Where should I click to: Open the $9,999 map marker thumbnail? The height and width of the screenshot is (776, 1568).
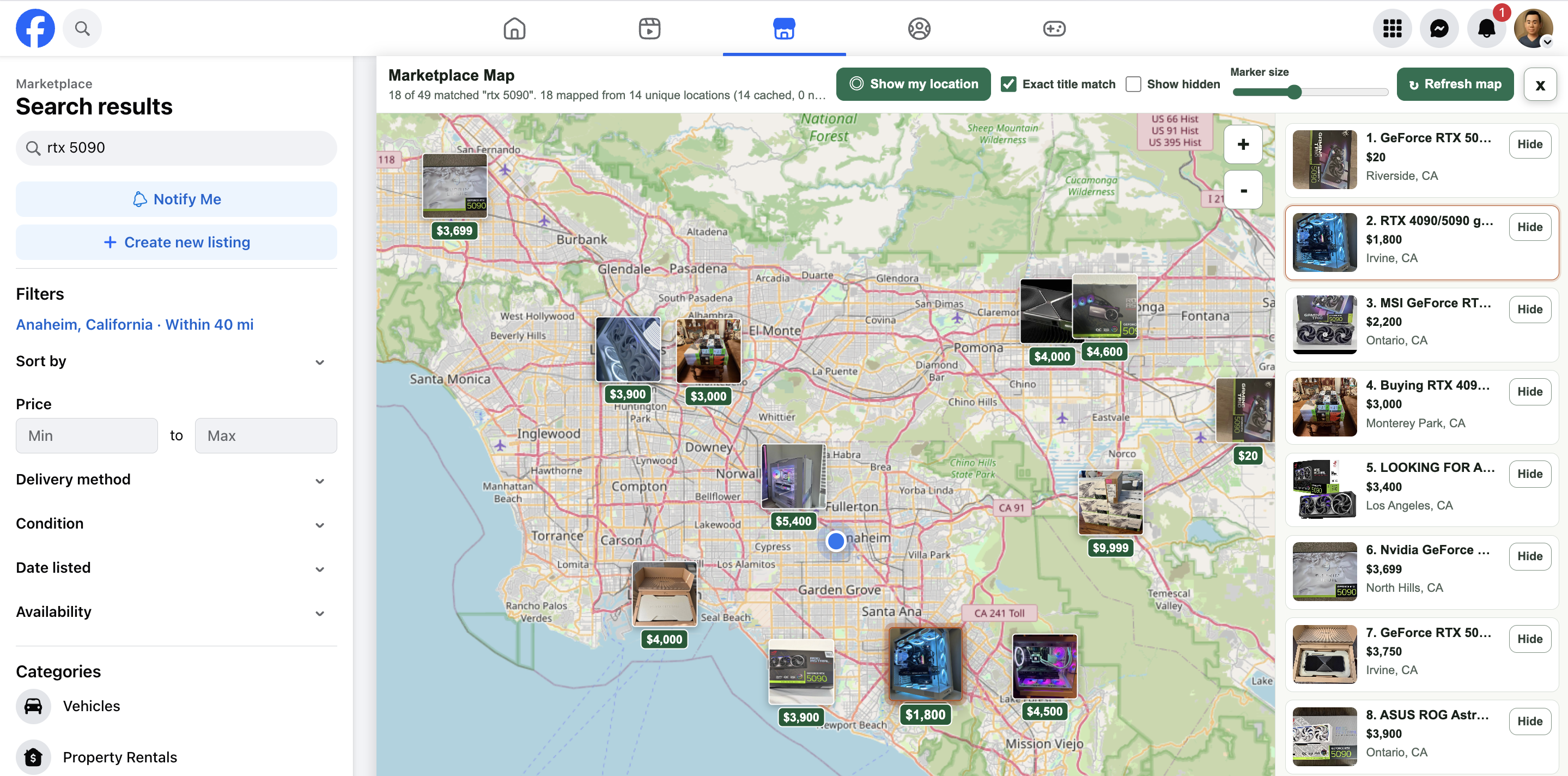pos(1110,503)
